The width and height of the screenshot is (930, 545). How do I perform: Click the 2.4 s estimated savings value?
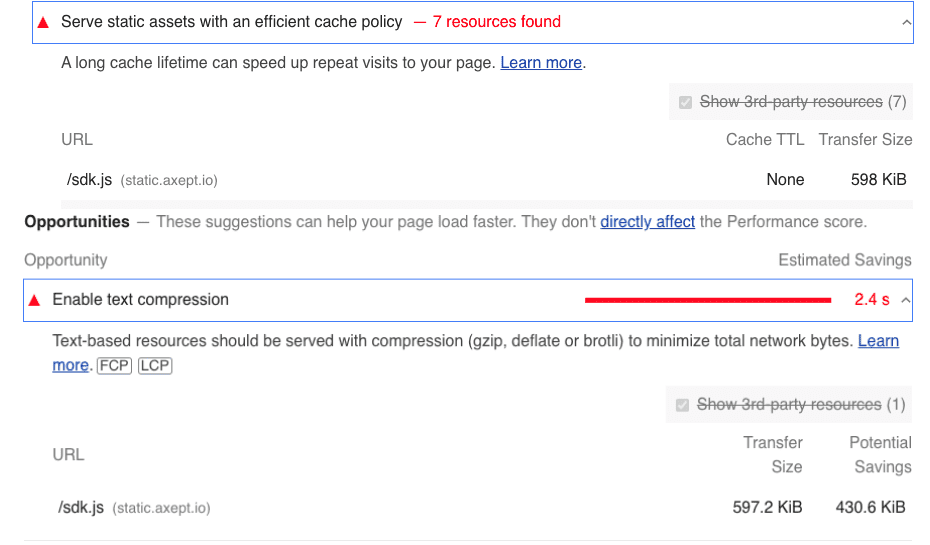[871, 299]
